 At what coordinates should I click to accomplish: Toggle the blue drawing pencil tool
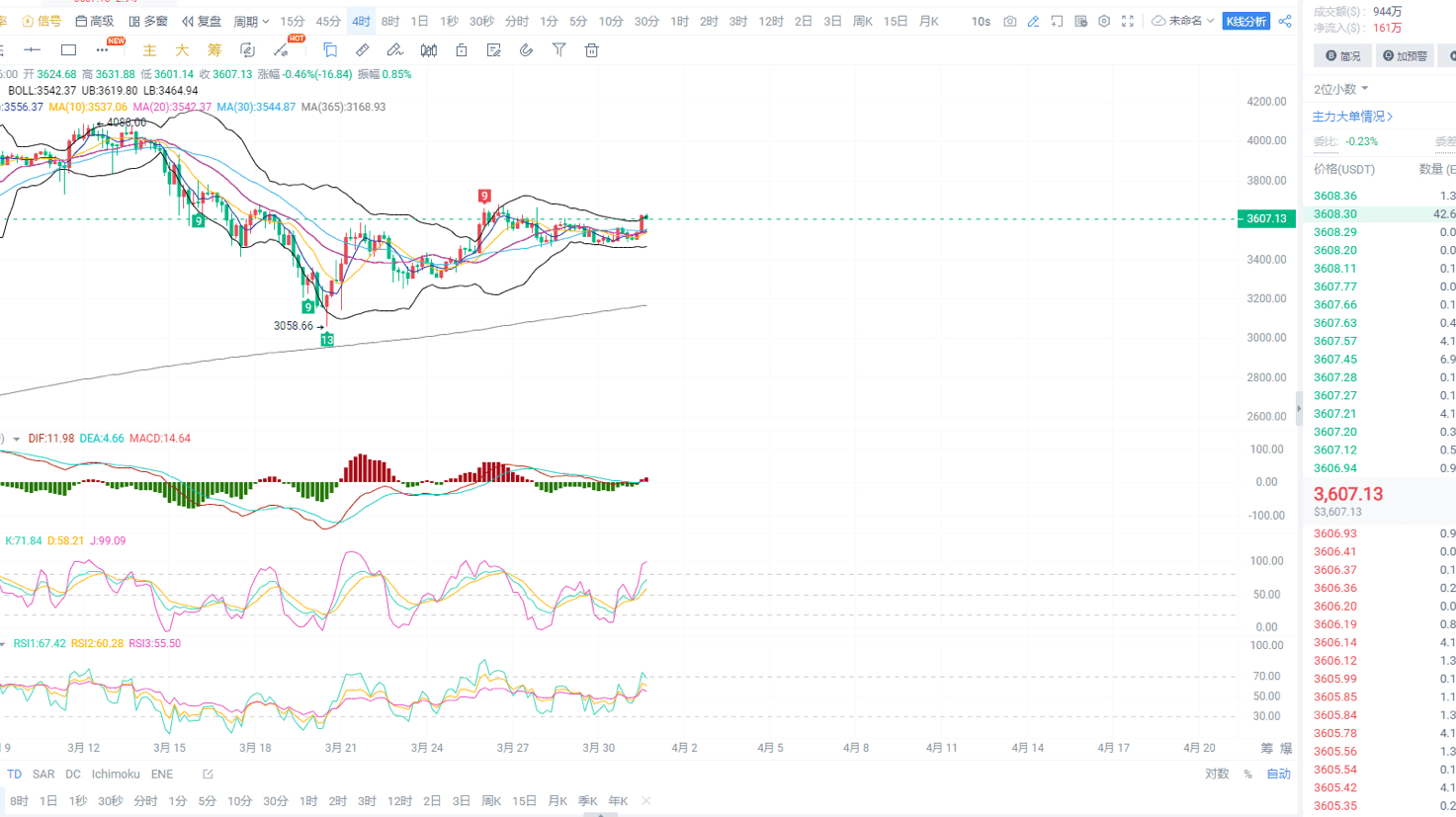point(1033,21)
